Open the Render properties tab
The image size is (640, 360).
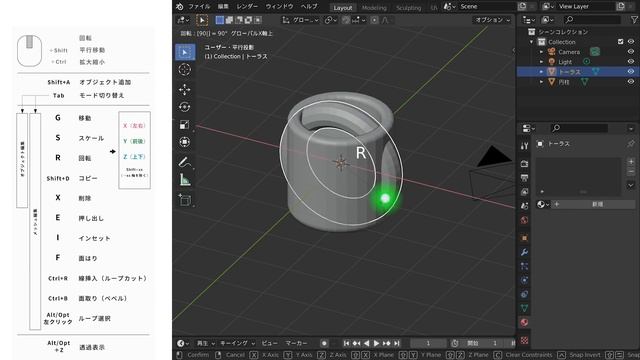524,164
